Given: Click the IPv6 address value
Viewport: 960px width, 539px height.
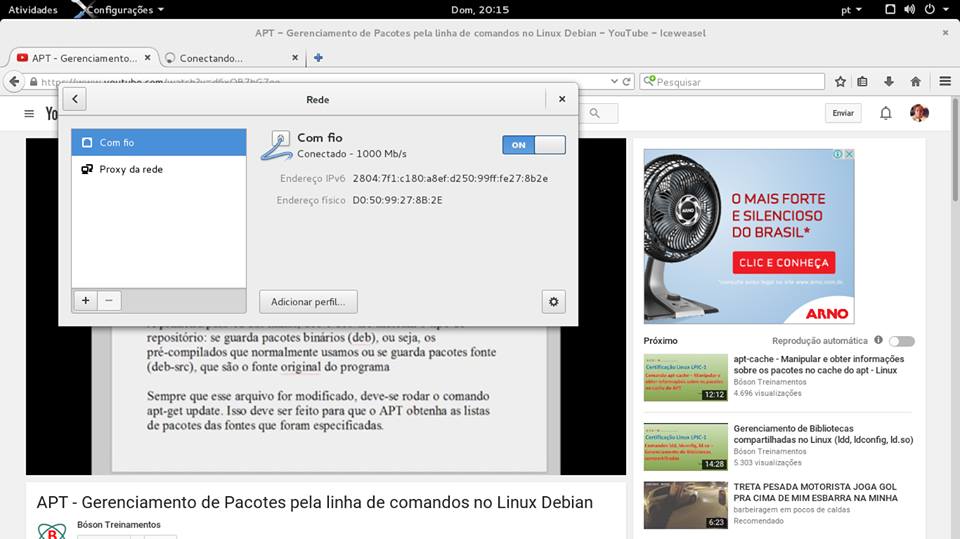Looking at the screenshot, I should point(450,178).
